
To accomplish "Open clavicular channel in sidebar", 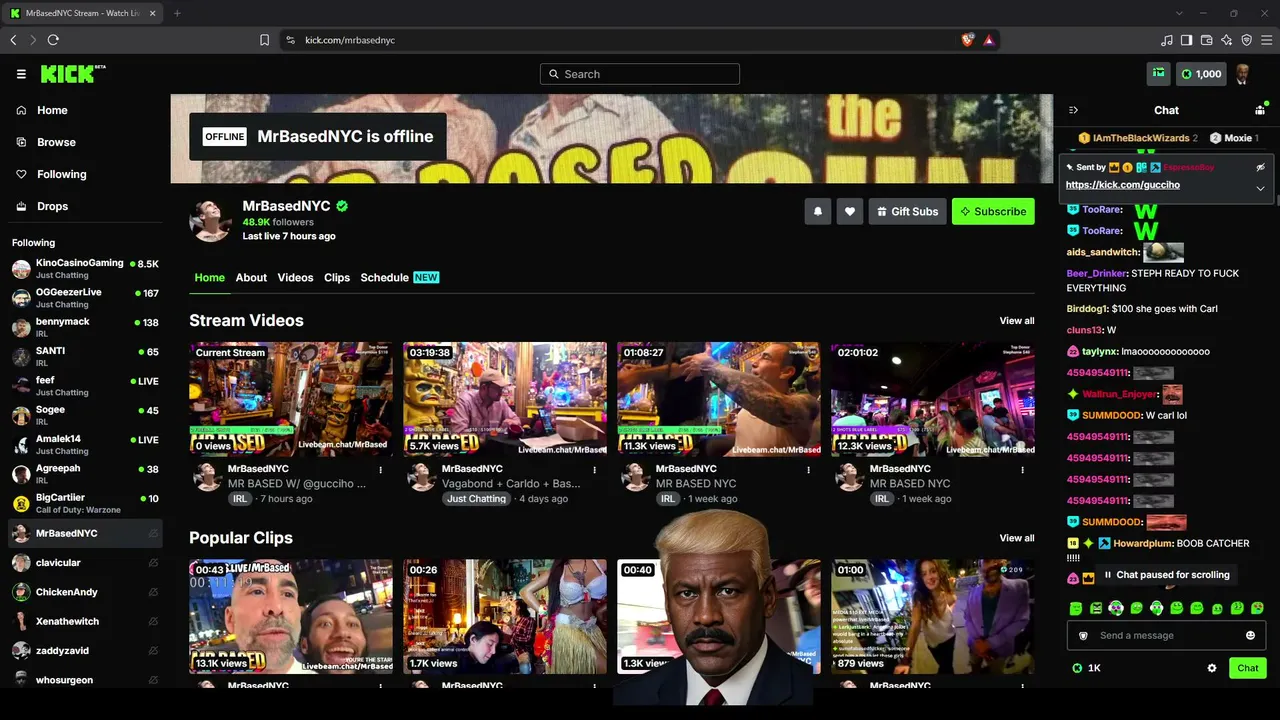I will (84, 563).
